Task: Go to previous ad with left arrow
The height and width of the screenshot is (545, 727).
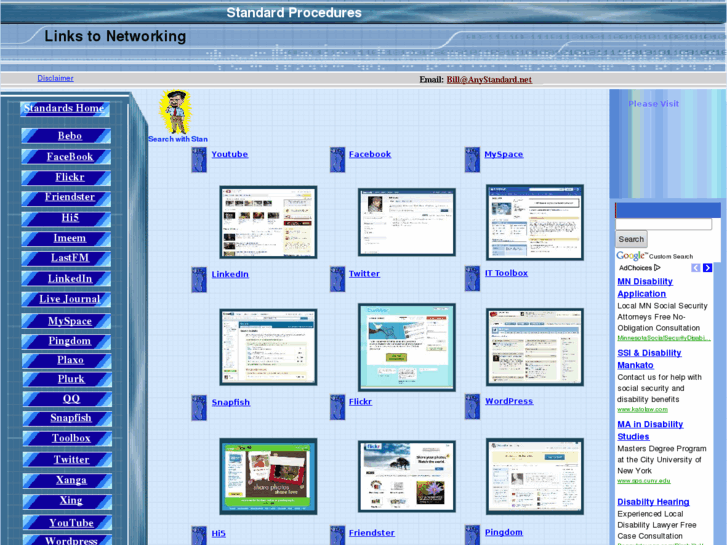Action: point(695,268)
